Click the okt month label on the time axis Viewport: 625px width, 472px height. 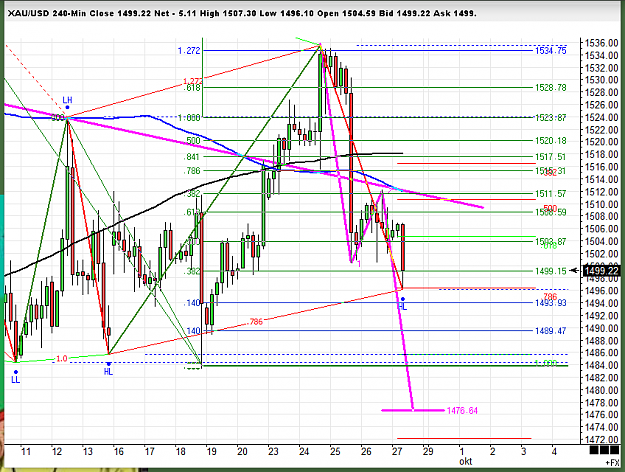466,462
